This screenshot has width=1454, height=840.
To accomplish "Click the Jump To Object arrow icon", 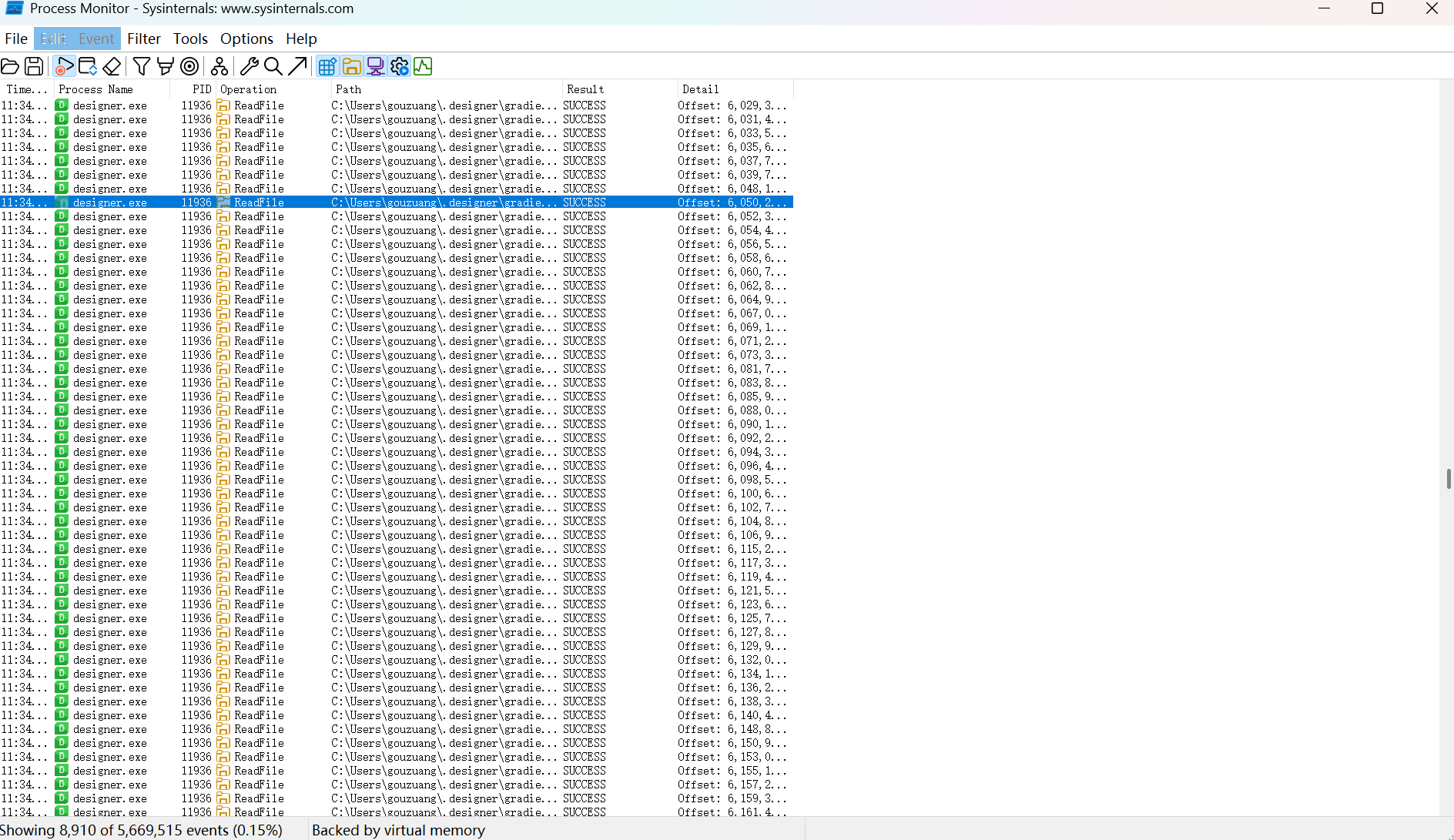I will (x=297, y=66).
